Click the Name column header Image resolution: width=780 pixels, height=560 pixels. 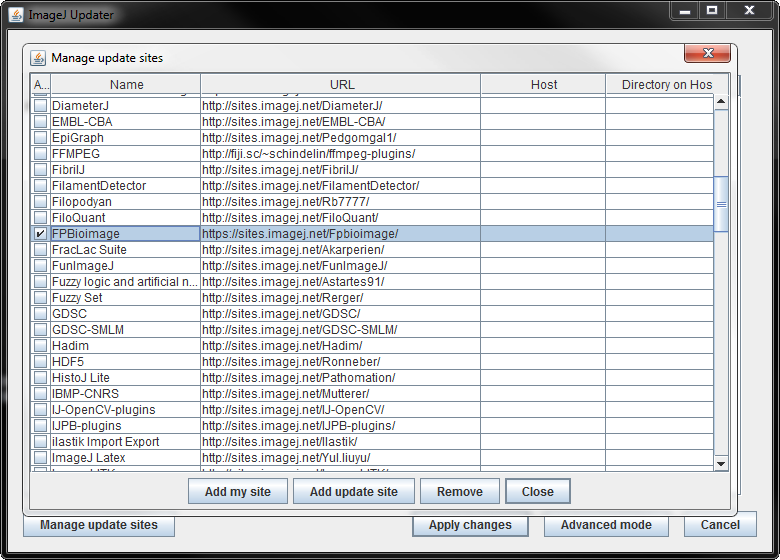[126, 85]
